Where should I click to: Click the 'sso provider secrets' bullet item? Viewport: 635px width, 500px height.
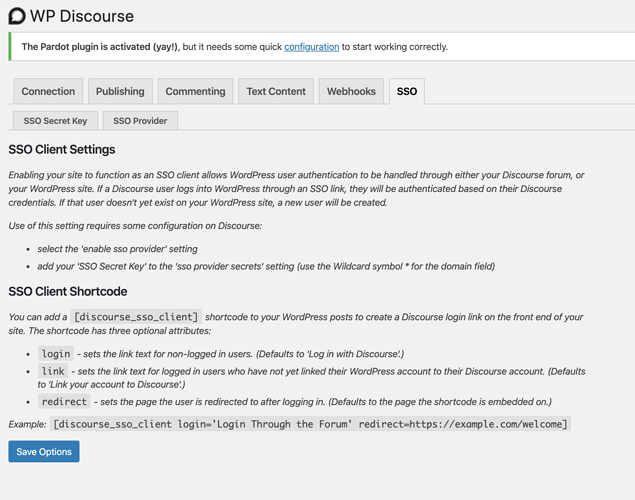266,266
